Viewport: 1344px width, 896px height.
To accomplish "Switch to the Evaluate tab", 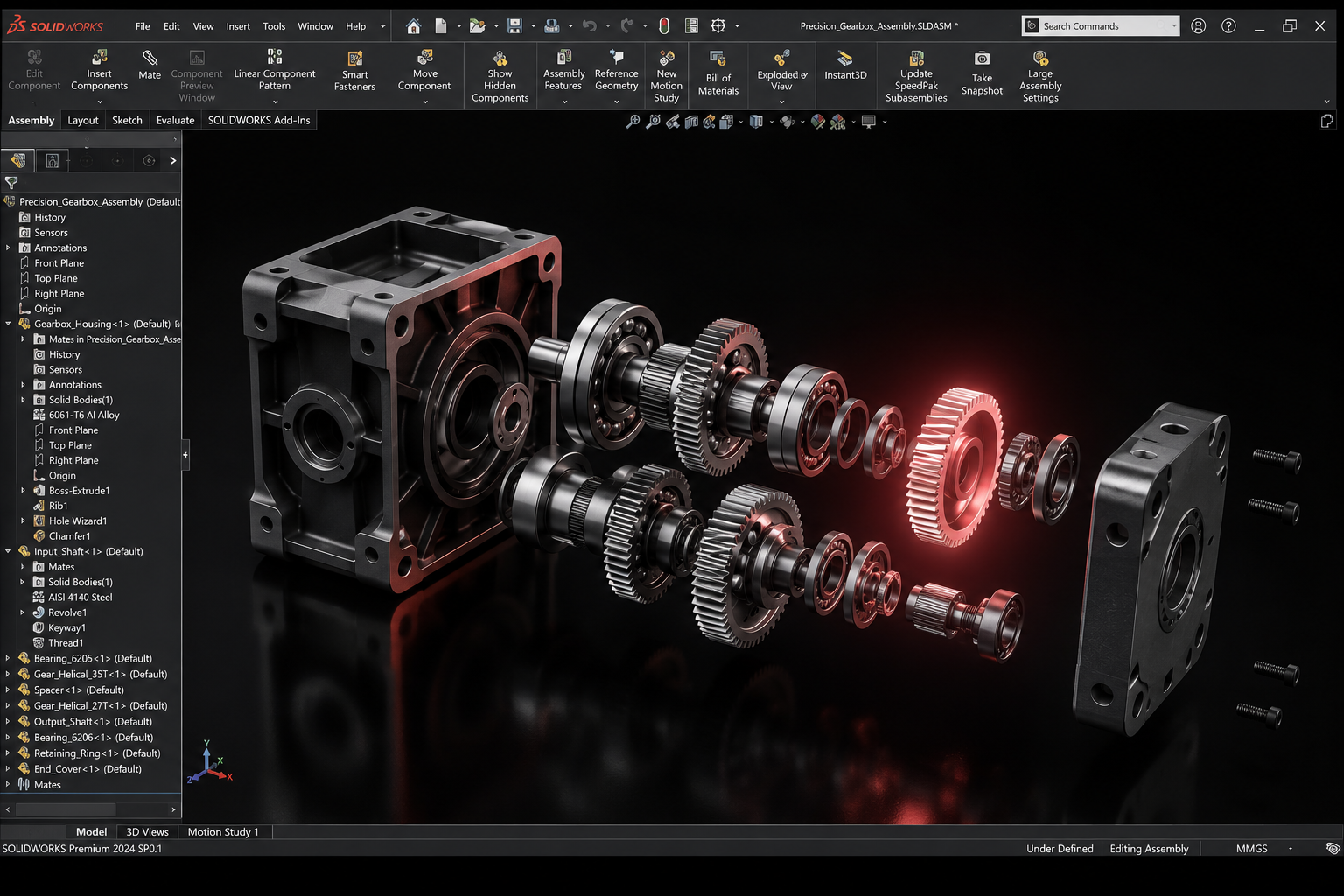I will click(x=175, y=120).
